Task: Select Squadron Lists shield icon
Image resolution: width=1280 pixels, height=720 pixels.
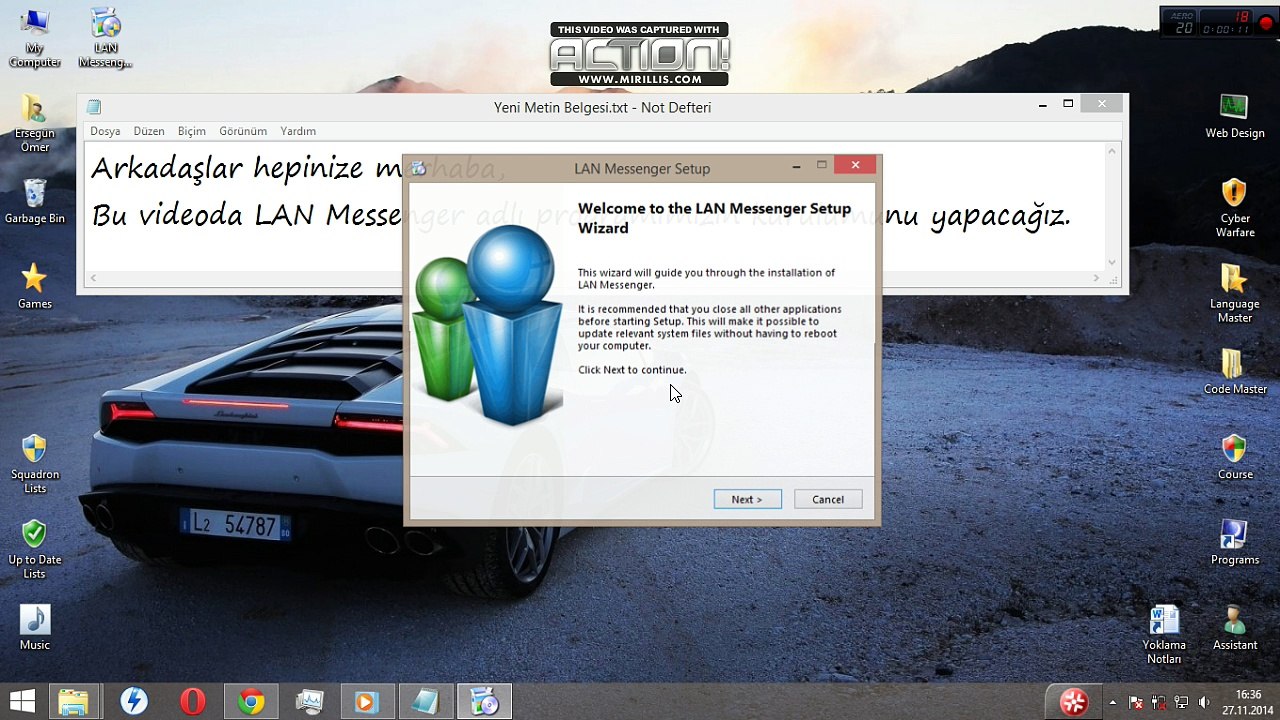Action: coord(35,464)
